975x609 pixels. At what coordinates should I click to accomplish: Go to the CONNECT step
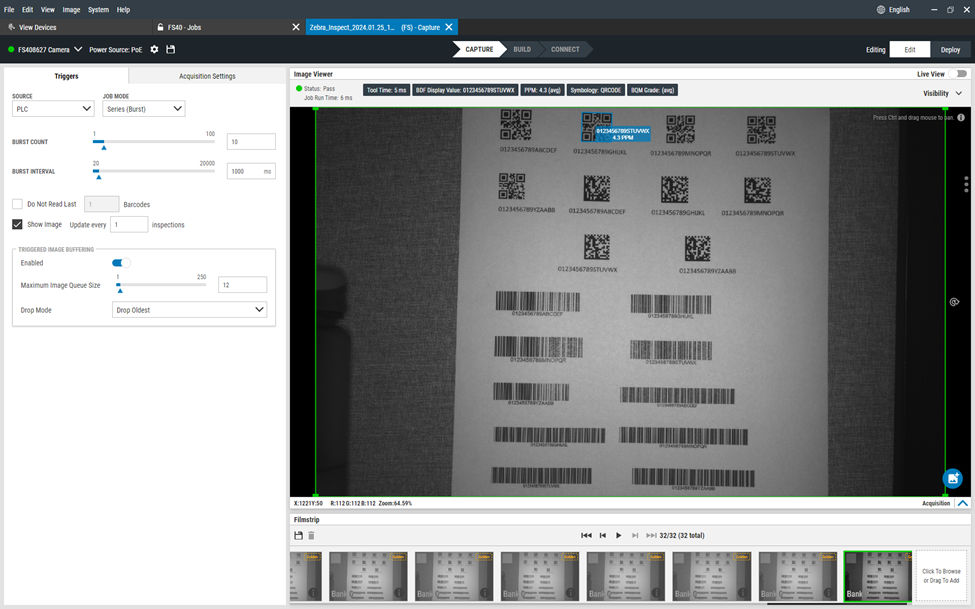pyautogui.click(x=565, y=49)
